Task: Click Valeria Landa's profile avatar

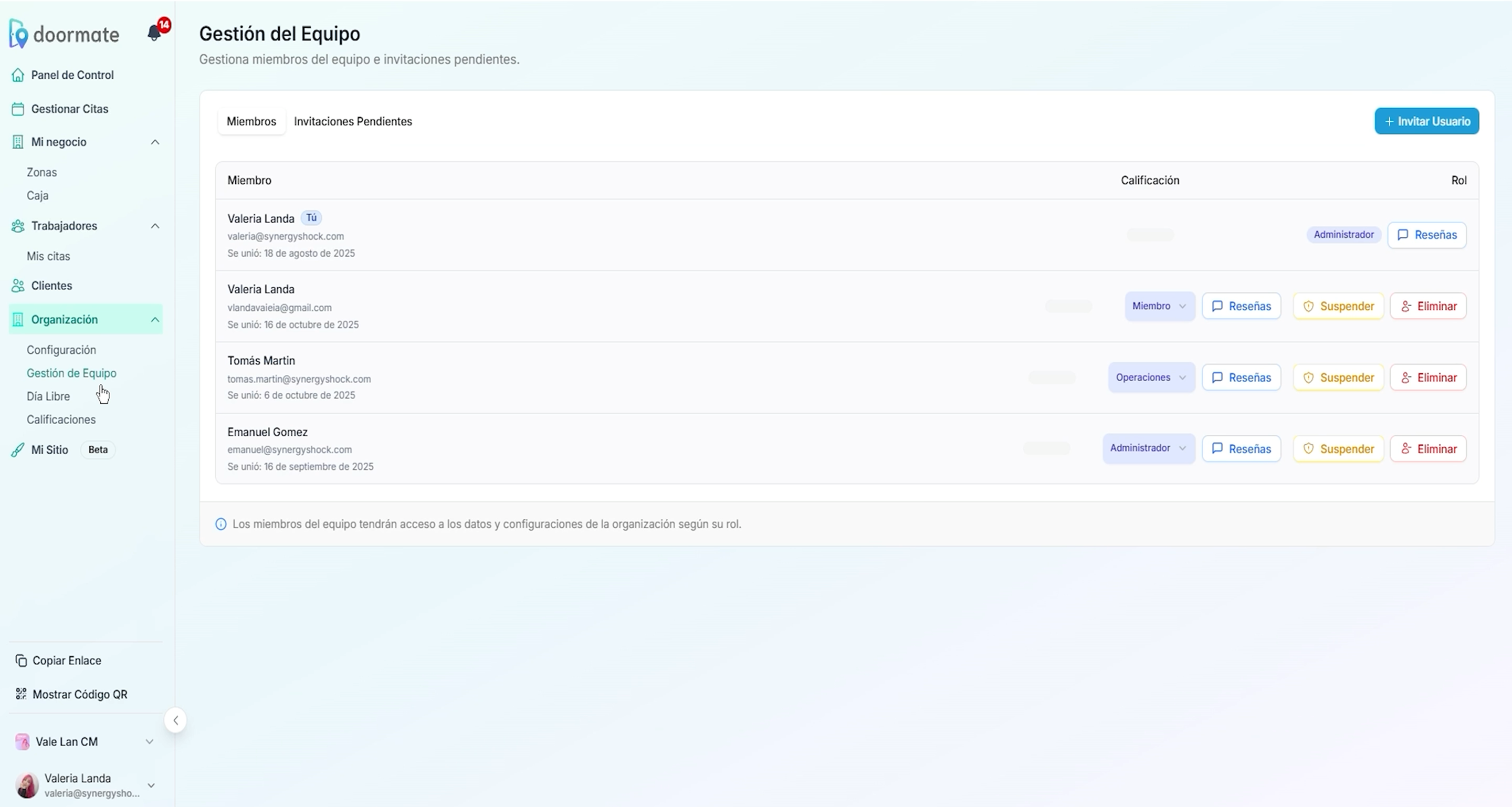Action: (x=27, y=785)
